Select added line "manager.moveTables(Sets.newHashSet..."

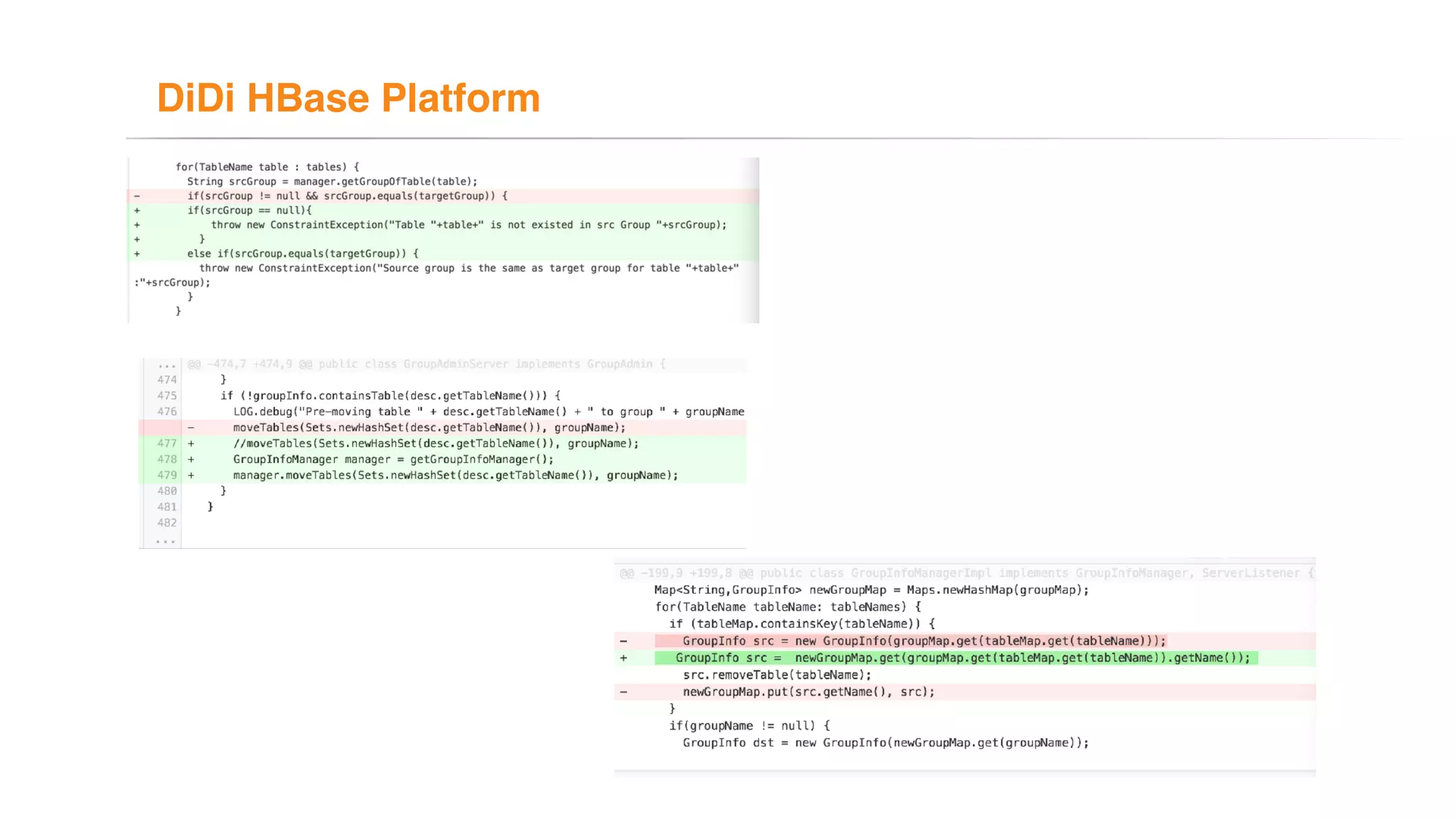tap(443, 475)
